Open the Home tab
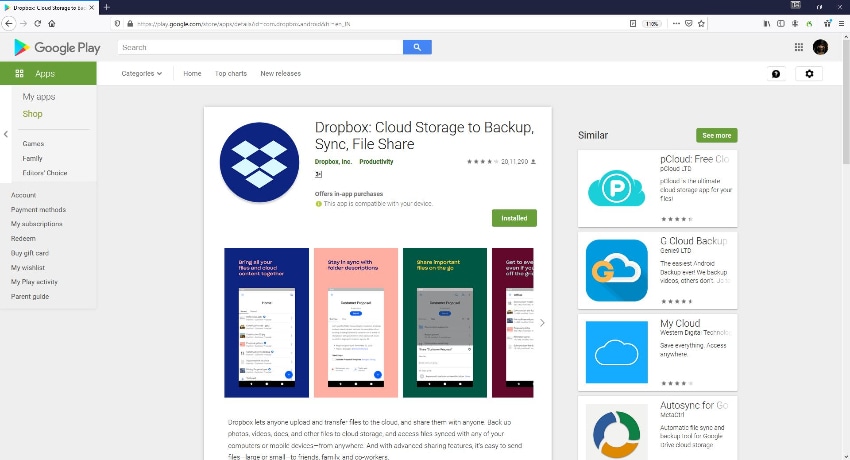Screen dimensions: 850x460 [x=192, y=74]
